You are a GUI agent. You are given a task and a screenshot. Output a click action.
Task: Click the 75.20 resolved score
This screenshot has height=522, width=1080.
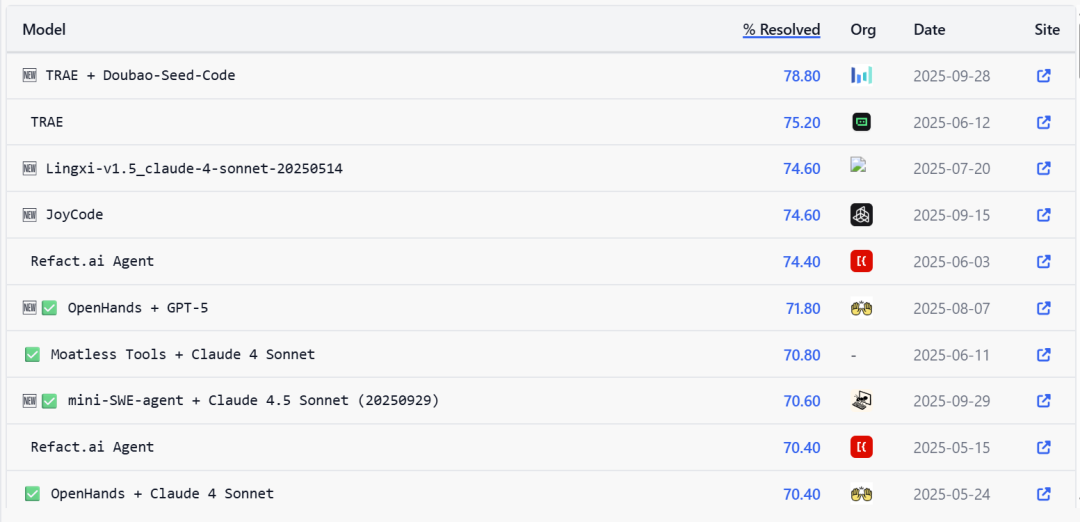(x=802, y=123)
